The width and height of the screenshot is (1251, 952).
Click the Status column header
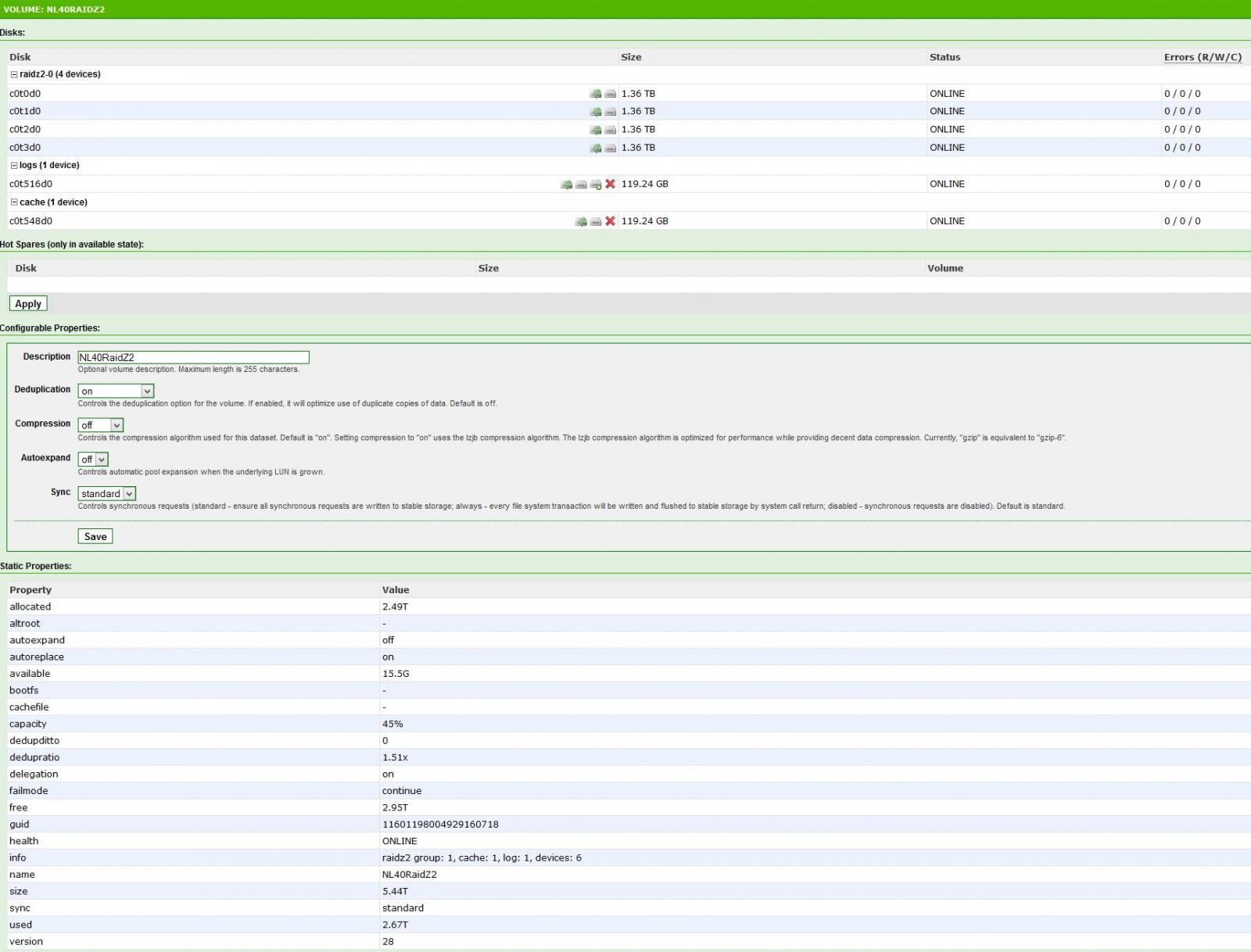click(x=945, y=57)
